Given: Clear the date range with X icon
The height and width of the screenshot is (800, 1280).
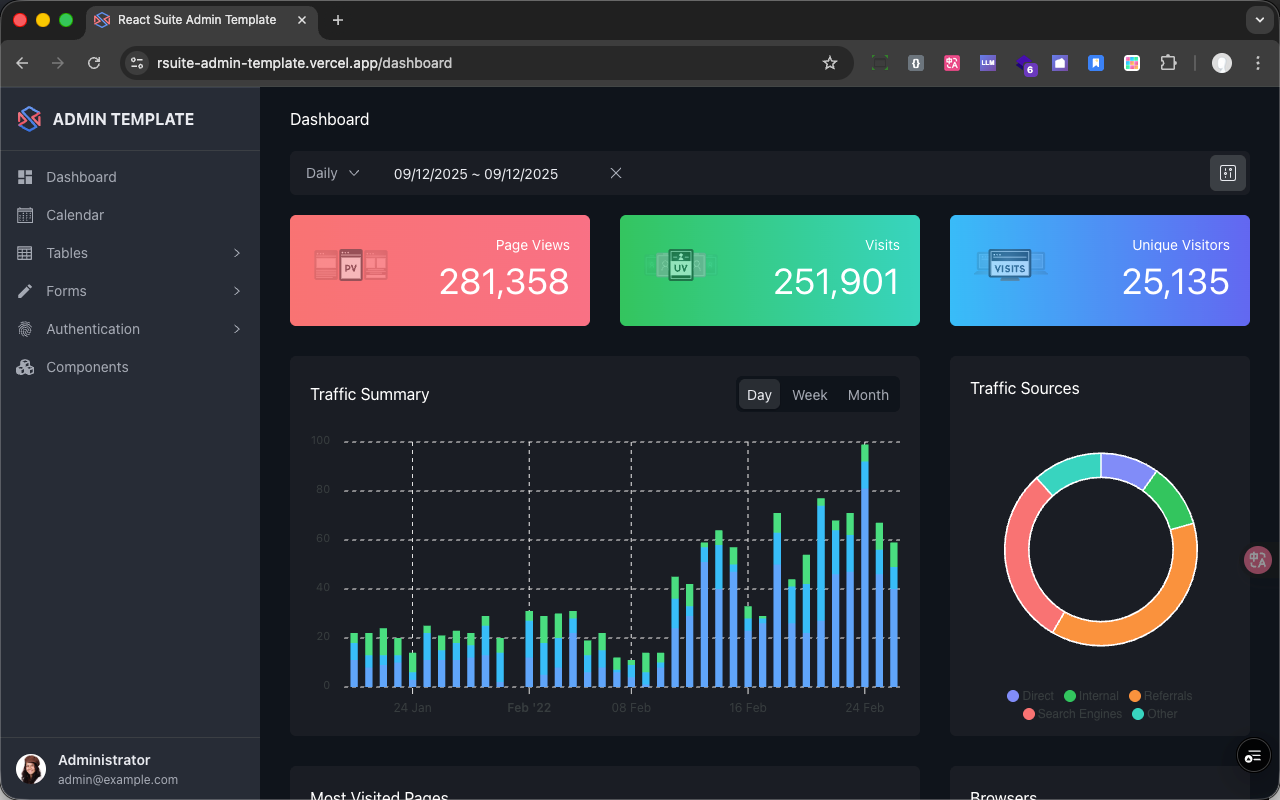Looking at the screenshot, I should pos(616,173).
